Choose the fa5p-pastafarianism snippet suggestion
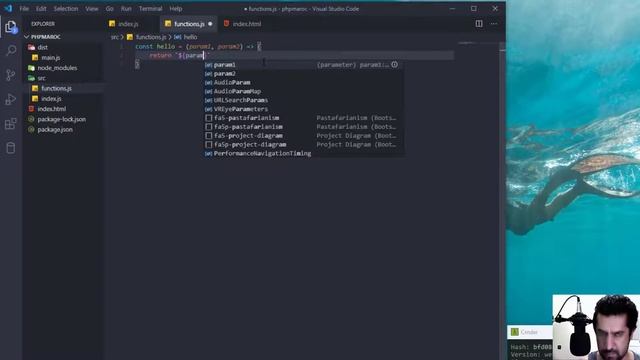 304,127
